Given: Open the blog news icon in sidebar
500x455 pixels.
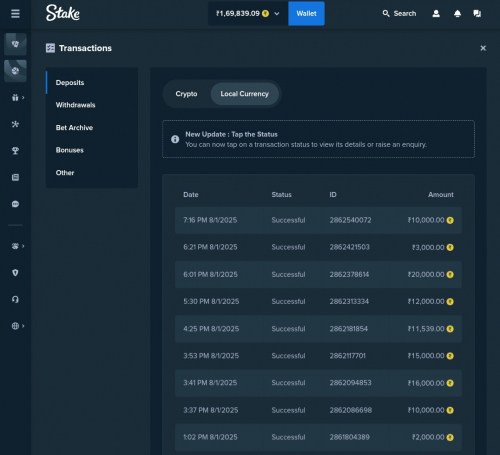Looking at the screenshot, I should point(15,177).
